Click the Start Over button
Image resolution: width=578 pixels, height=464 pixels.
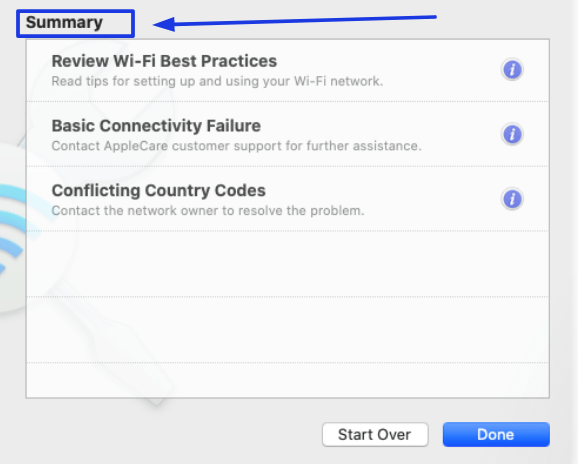click(x=375, y=435)
